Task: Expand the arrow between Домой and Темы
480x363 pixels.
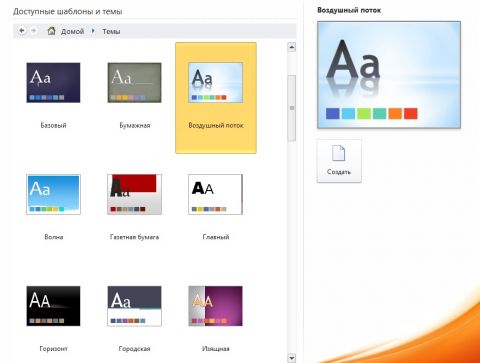Action: 93,31
